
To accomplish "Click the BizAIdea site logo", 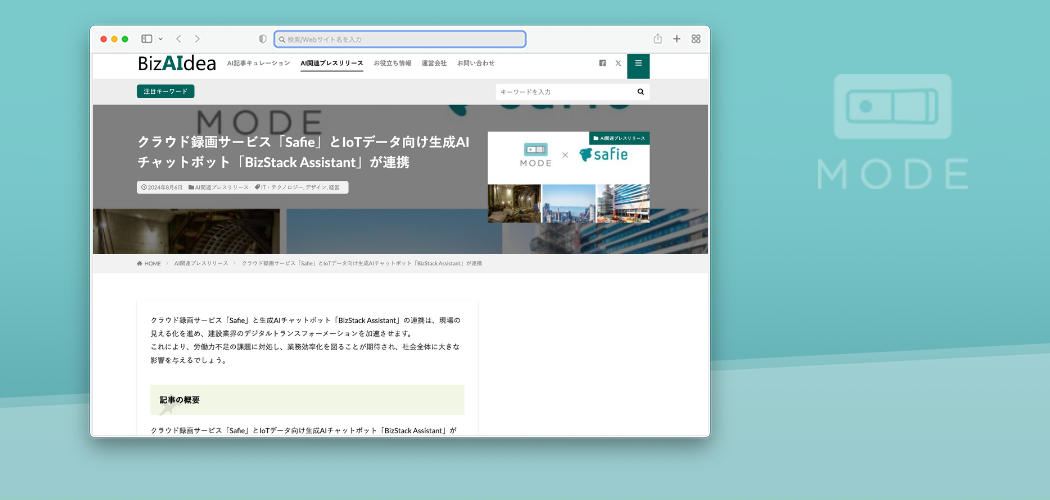I will 177,63.
